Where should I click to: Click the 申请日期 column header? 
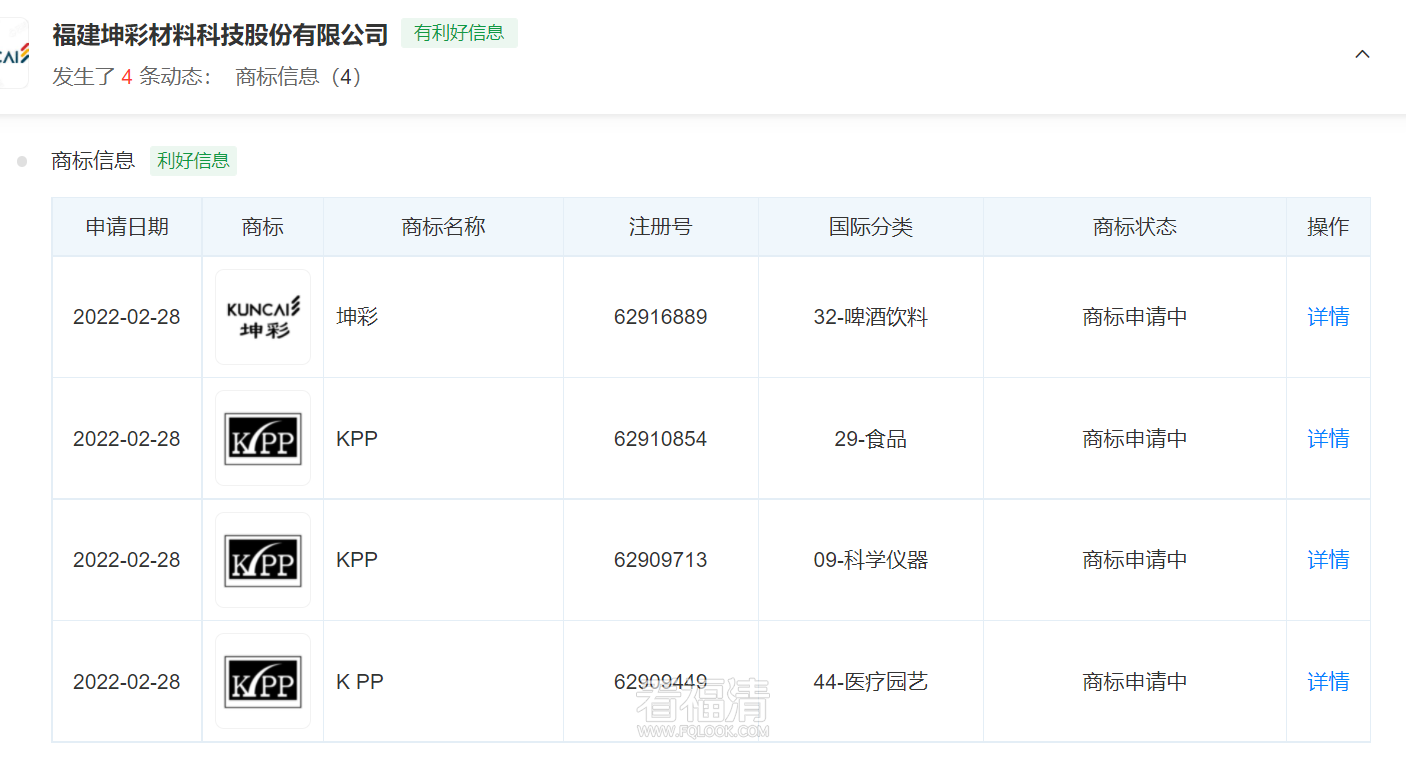[x=127, y=227]
